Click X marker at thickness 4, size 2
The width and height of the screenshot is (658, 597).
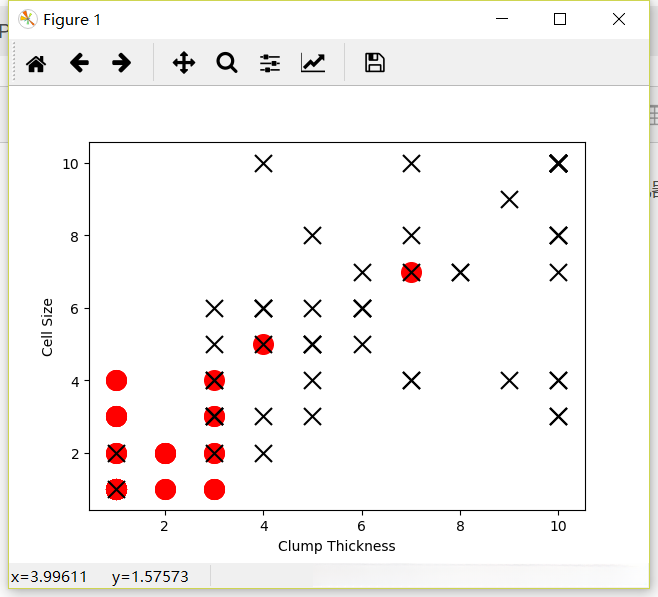click(x=264, y=454)
